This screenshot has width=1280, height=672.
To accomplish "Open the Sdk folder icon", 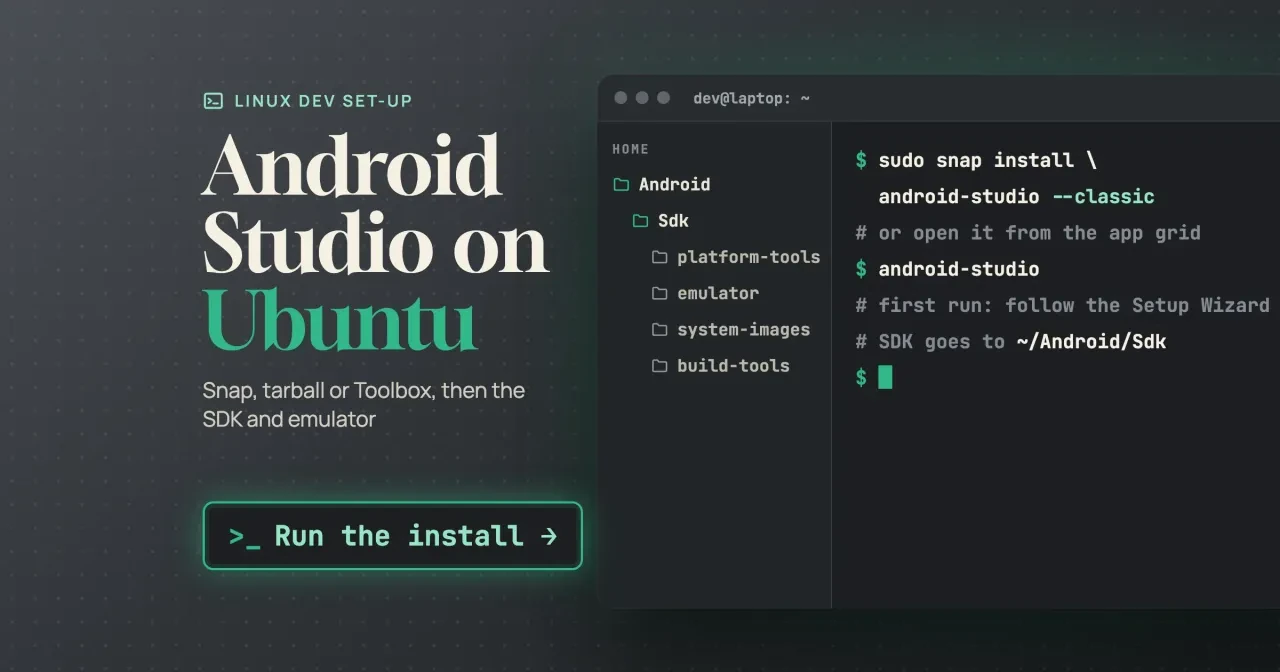I will click(640, 221).
